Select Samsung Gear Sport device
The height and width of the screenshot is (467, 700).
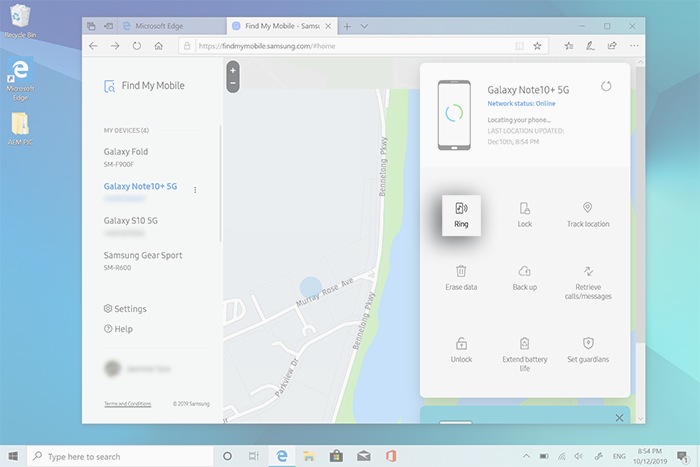[143, 261]
